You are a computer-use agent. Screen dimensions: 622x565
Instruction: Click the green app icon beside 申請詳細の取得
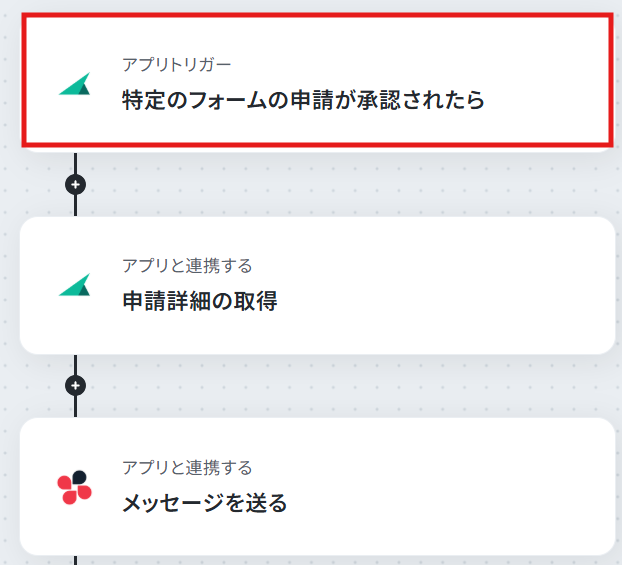(x=75, y=284)
